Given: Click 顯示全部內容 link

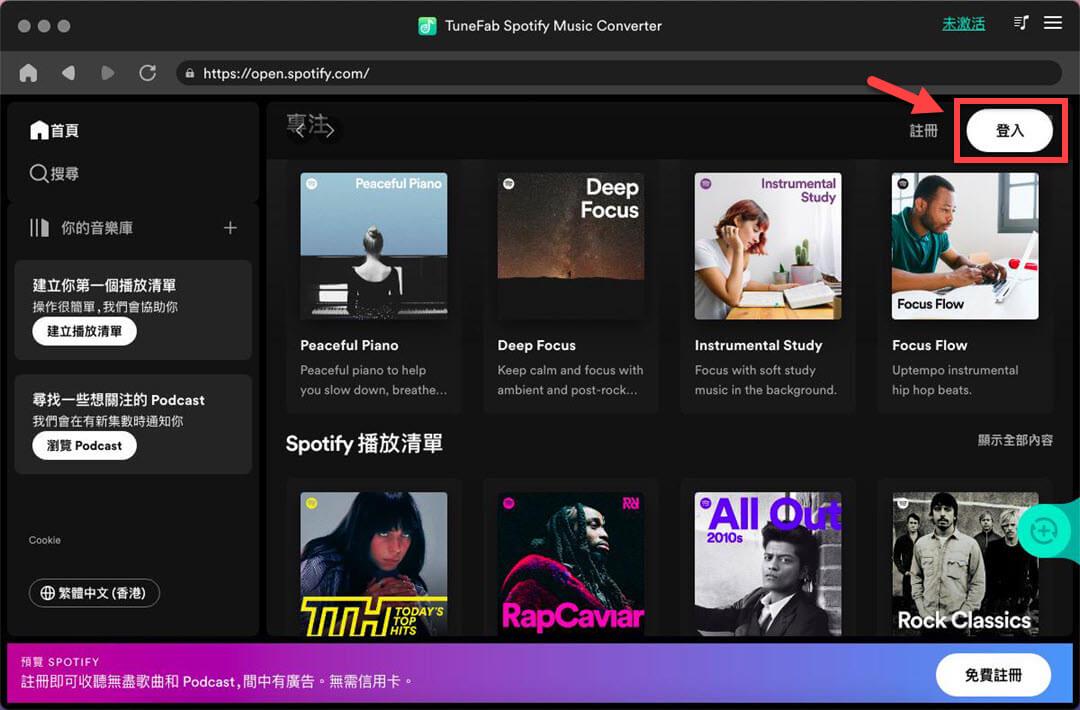Looking at the screenshot, I should click(x=1015, y=440).
